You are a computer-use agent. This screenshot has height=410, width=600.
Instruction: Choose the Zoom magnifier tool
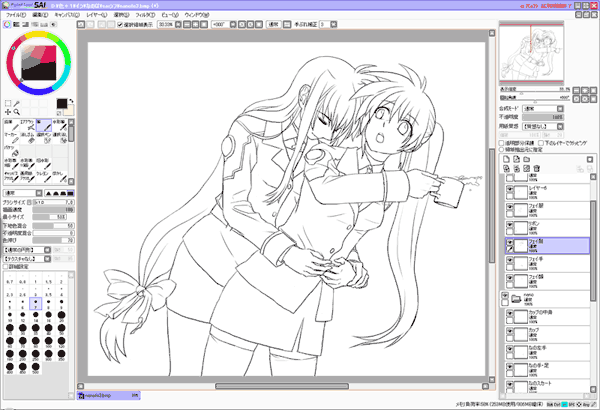(x=16, y=112)
